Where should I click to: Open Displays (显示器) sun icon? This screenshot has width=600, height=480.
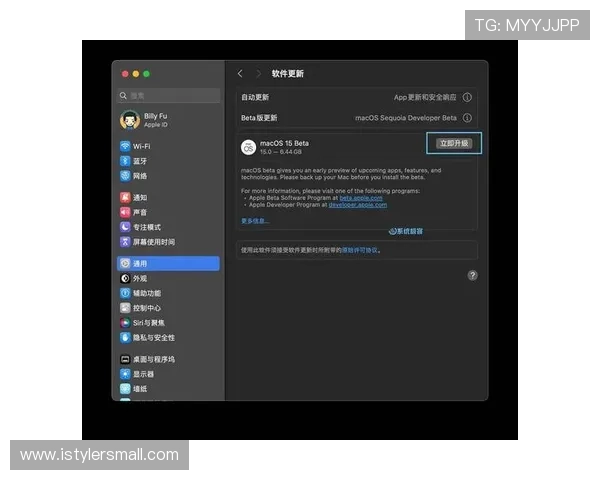pyautogui.click(x=125, y=374)
